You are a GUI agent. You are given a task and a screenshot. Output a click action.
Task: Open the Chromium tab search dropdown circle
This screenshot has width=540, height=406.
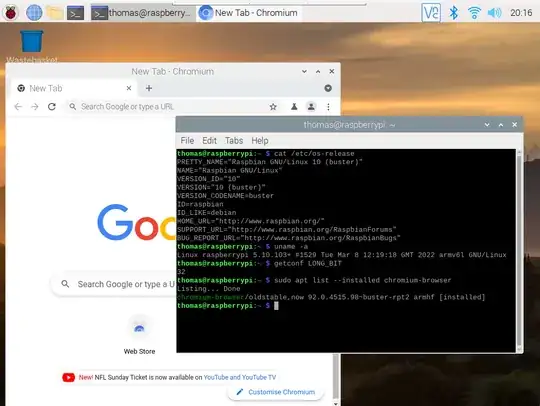[328, 88]
